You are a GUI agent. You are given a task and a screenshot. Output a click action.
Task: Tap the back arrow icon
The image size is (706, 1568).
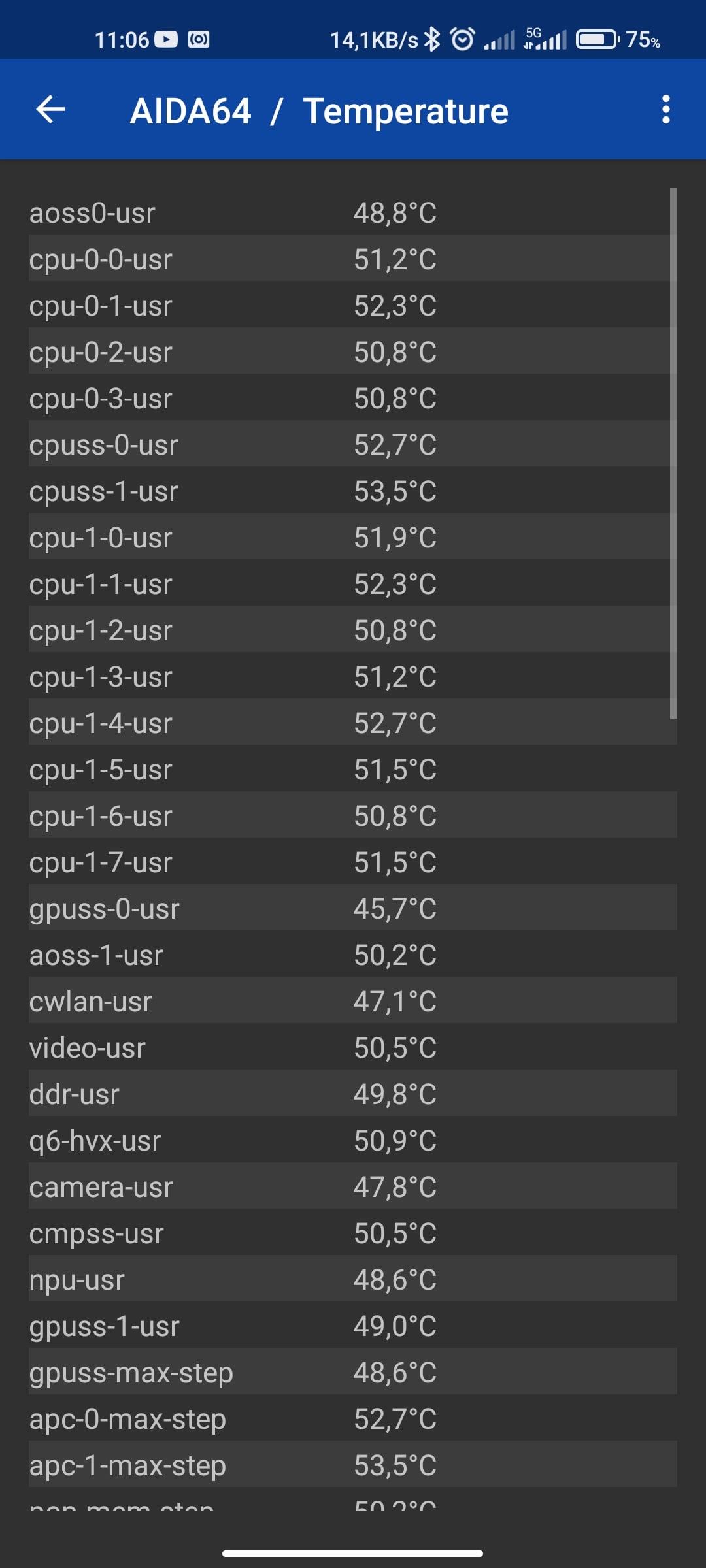[x=50, y=110]
